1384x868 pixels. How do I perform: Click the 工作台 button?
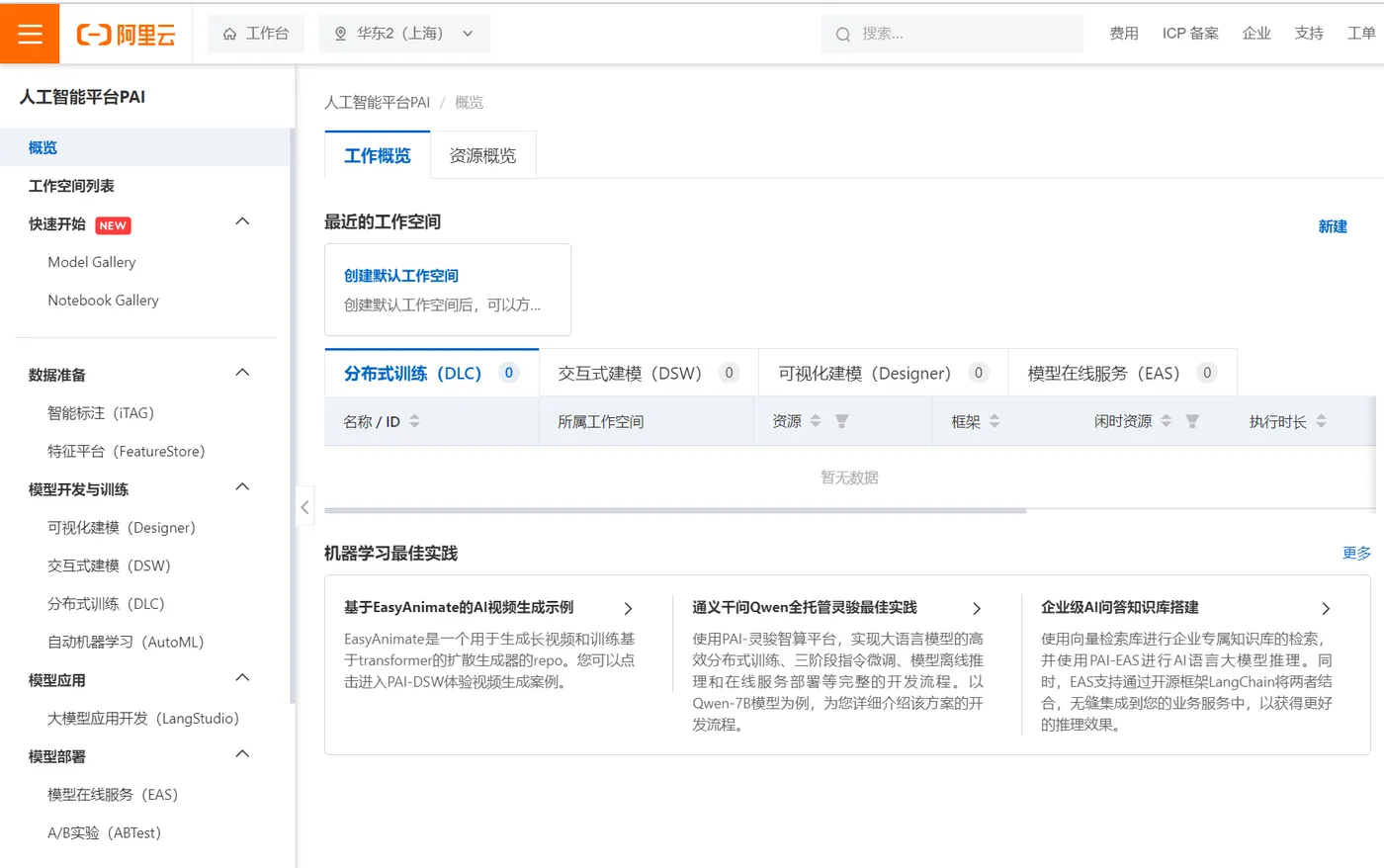pyautogui.click(x=256, y=34)
